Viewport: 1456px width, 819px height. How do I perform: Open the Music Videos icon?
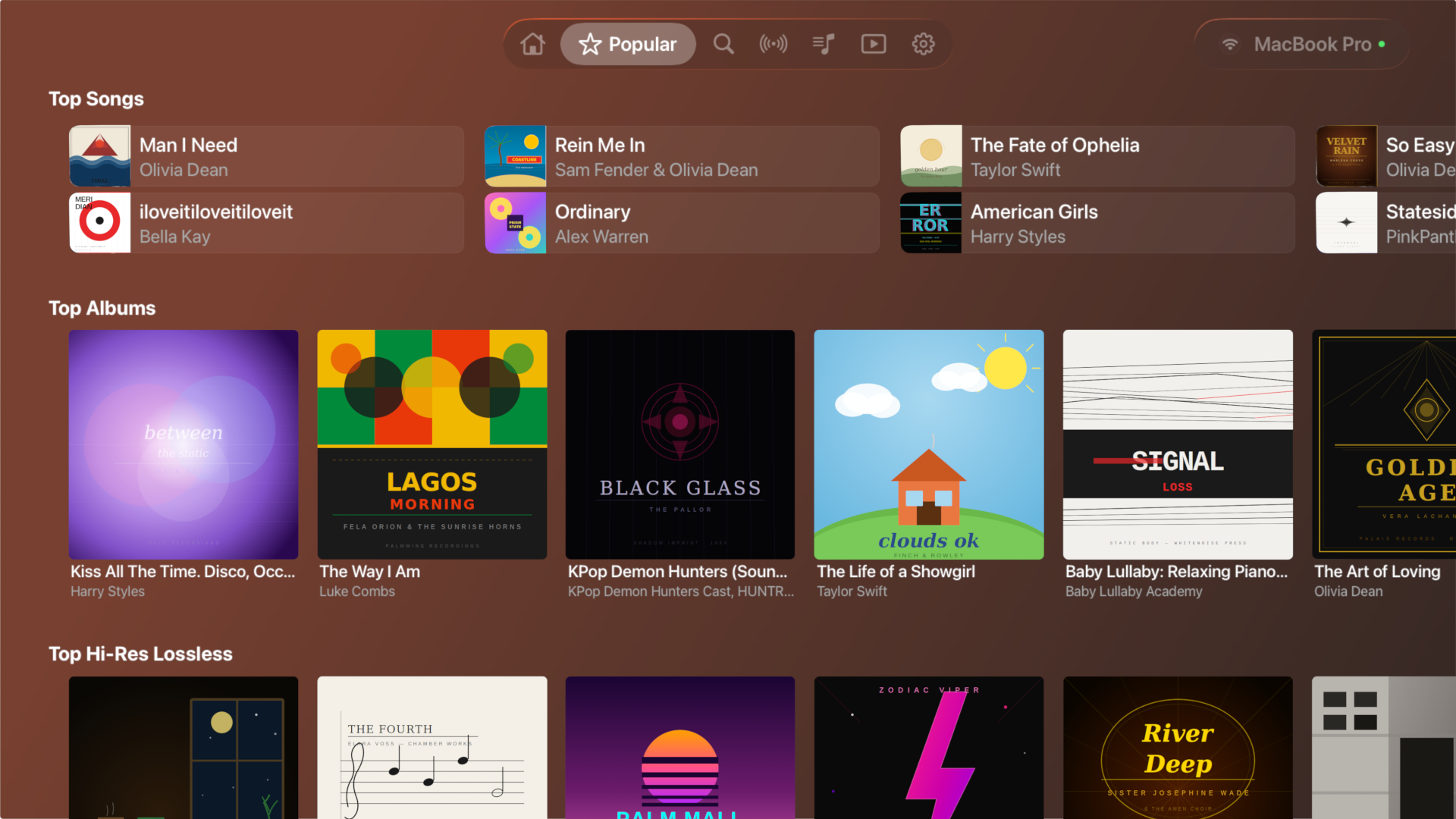tap(874, 44)
